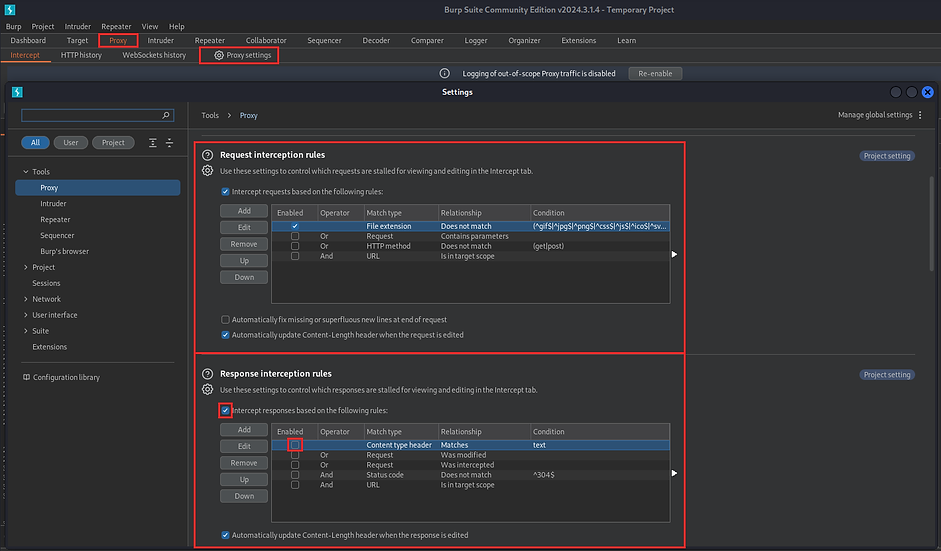Screen dimensions: 941x551
Task: Click the Burp Suite logo in title bar
Action: [10, 10]
